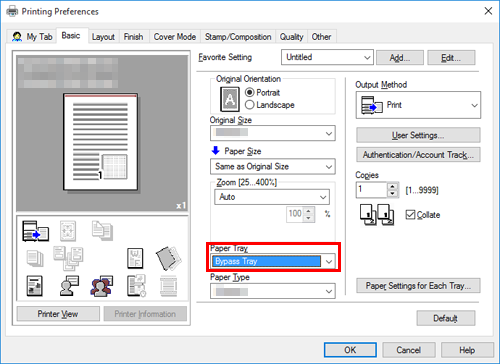Expand the Paper Size dropdown

tap(273, 166)
